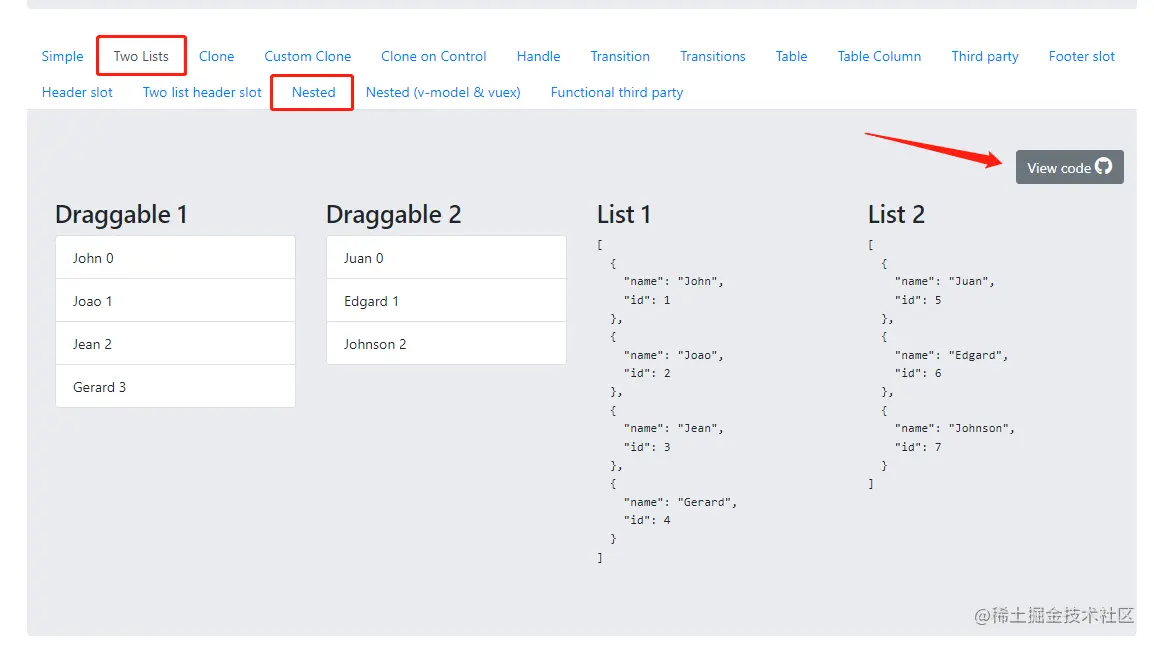Click the John 0 list item
This screenshot has height=645, width=1154.
175,258
